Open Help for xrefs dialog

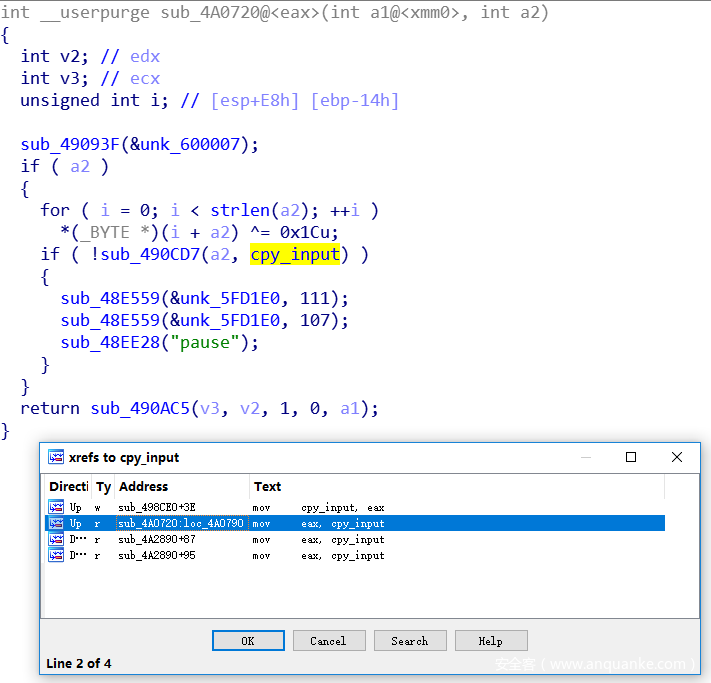point(490,641)
